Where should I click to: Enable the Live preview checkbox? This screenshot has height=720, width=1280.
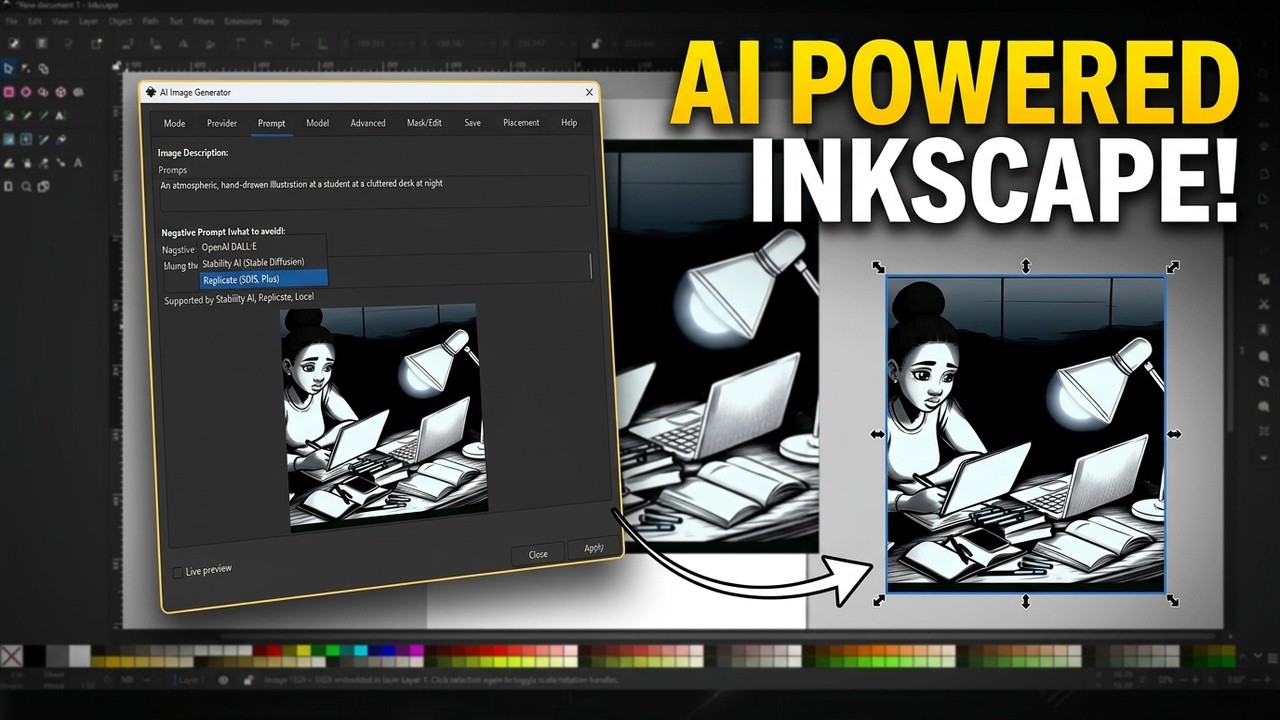tap(178, 572)
